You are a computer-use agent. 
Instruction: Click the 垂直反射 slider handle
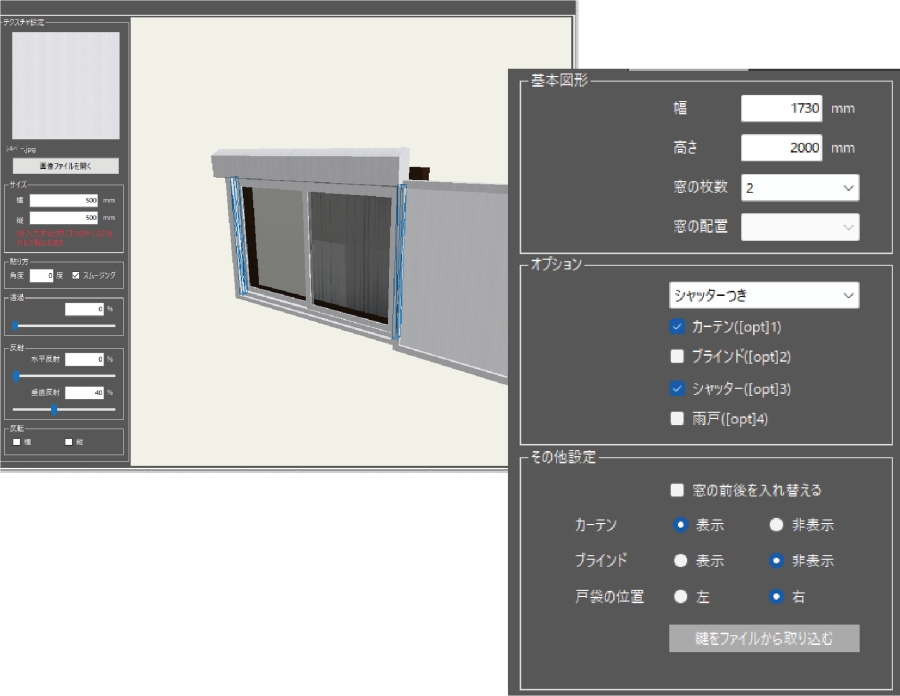[x=54, y=409]
